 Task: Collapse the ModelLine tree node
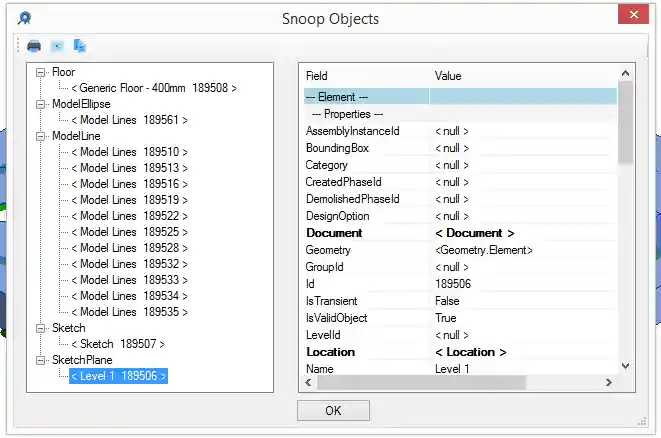pos(41,136)
